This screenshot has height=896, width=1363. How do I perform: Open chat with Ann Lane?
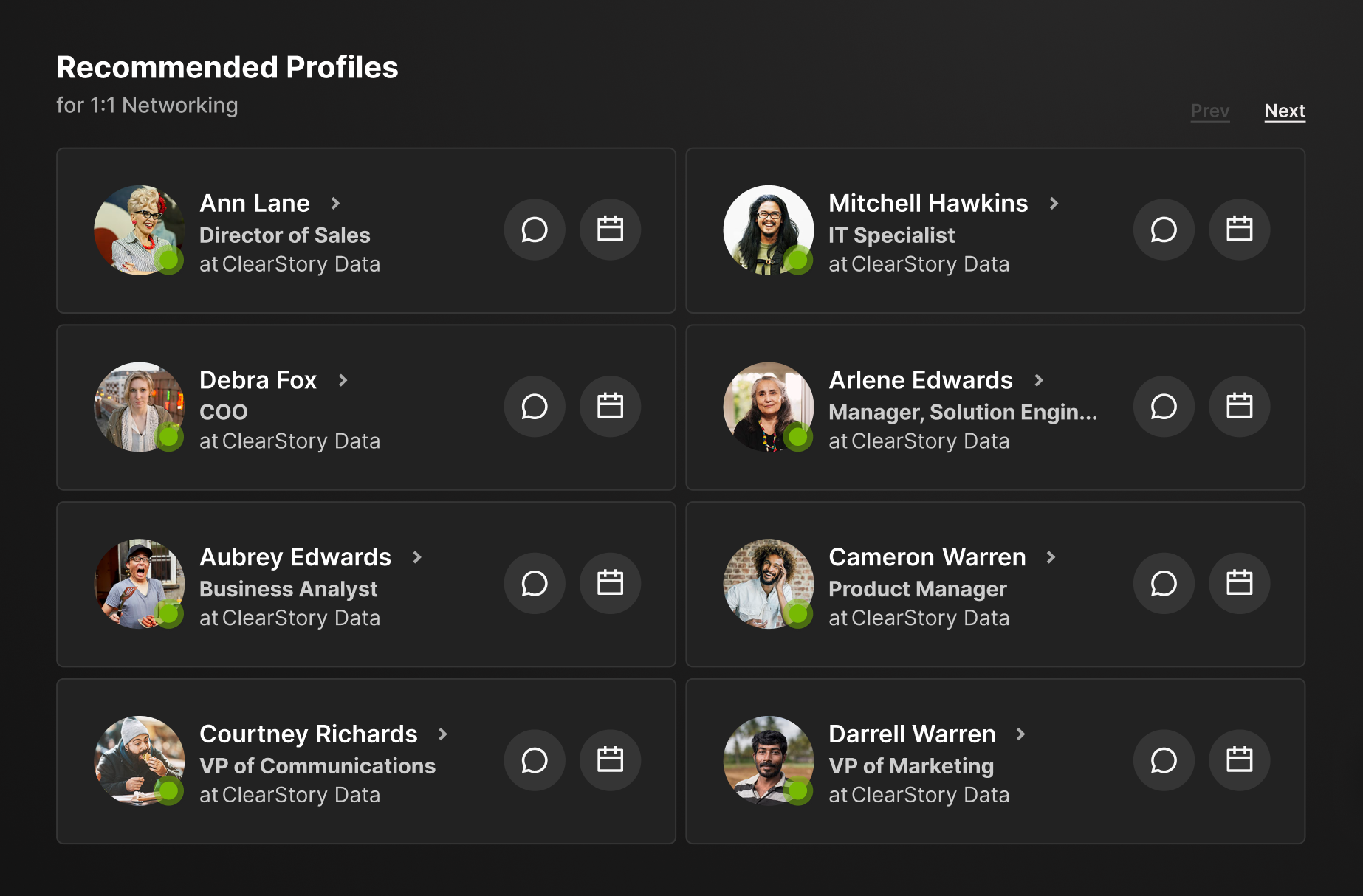(x=535, y=230)
